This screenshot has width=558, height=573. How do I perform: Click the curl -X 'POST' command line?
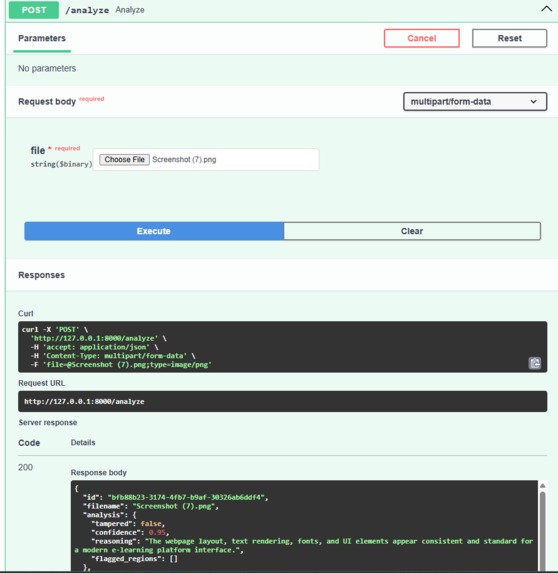pyautogui.click(x=55, y=330)
